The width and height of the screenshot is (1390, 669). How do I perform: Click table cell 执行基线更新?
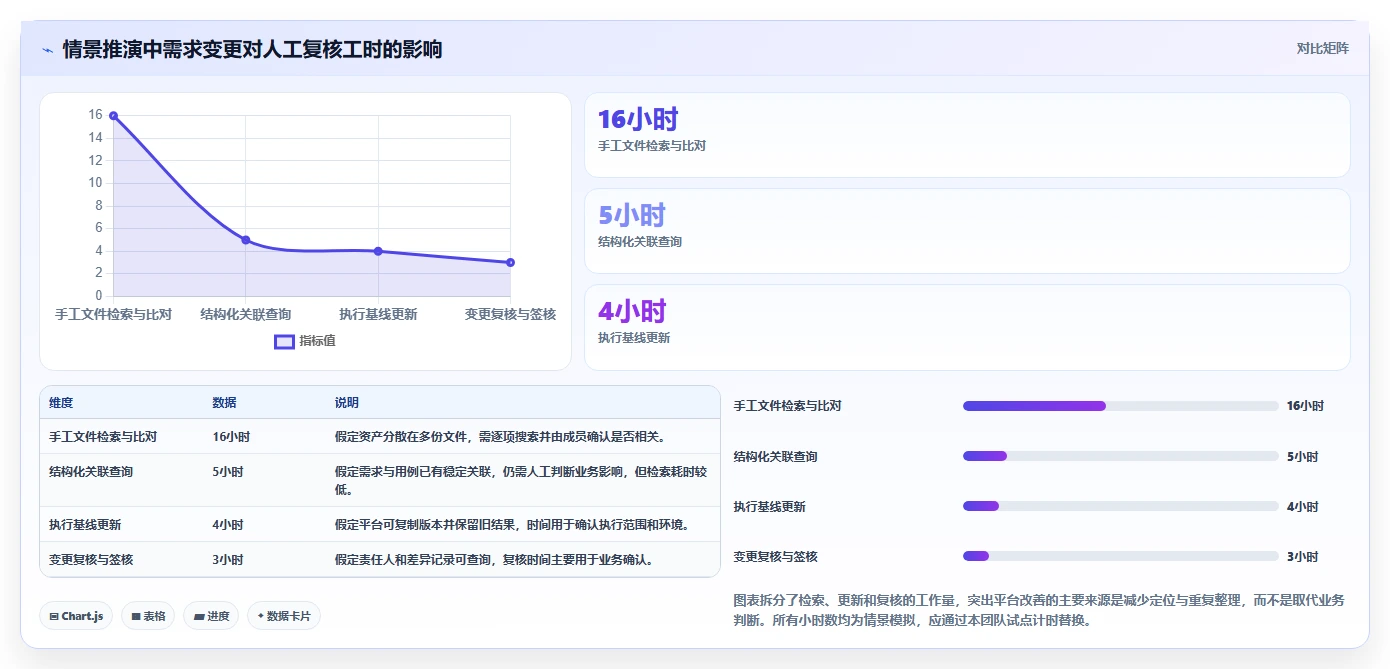[x=85, y=524]
